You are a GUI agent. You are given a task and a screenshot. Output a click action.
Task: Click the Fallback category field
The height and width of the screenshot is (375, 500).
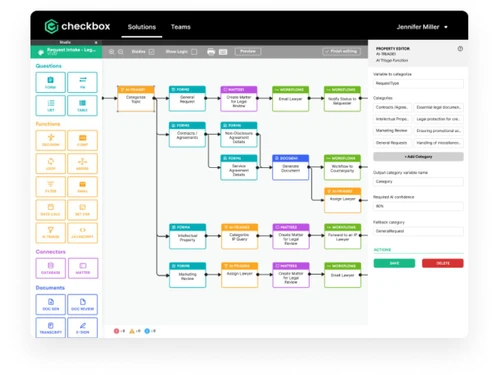coord(418,231)
